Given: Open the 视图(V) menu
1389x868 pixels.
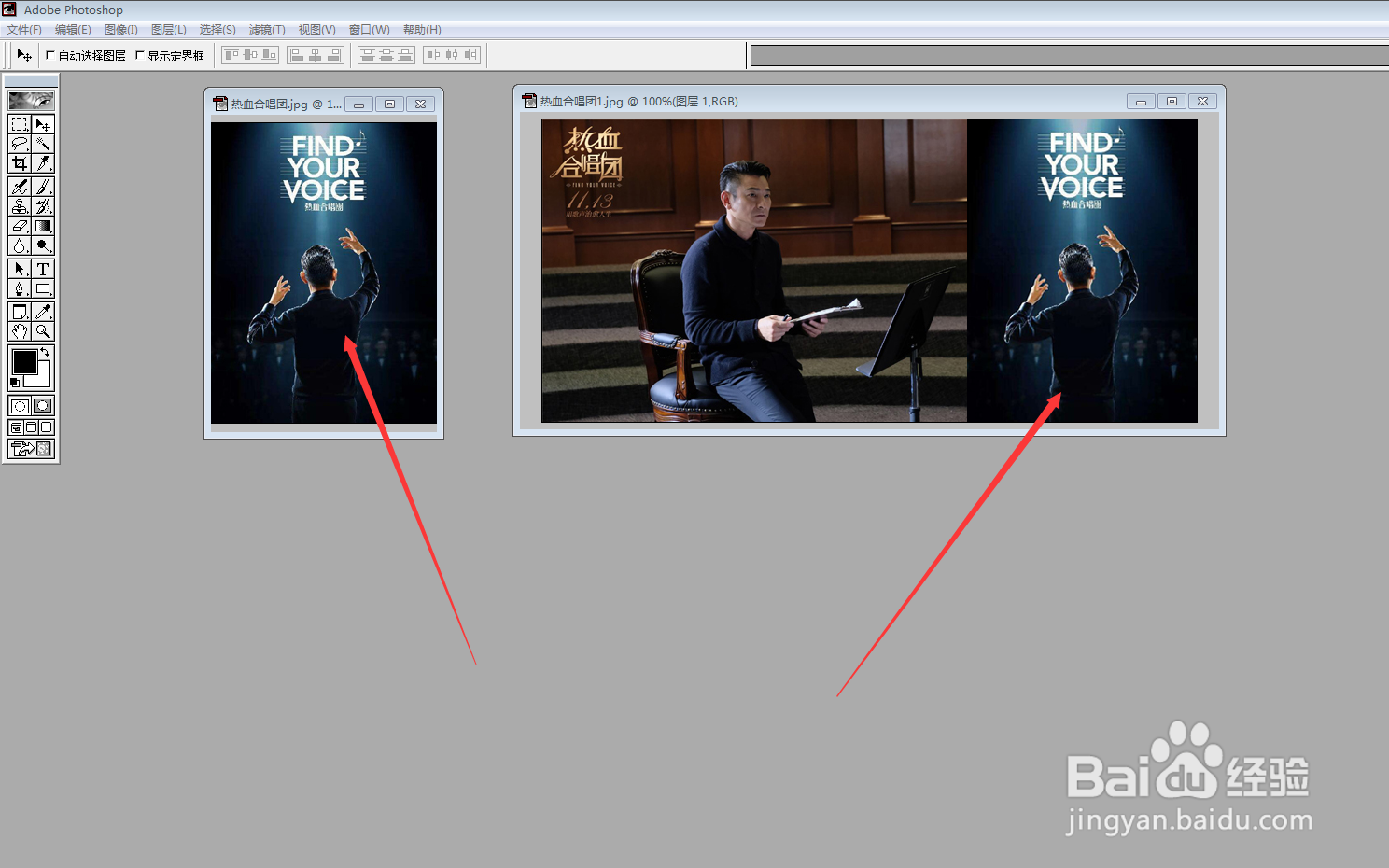Looking at the screenshot, I should click(x=317, y=30).
